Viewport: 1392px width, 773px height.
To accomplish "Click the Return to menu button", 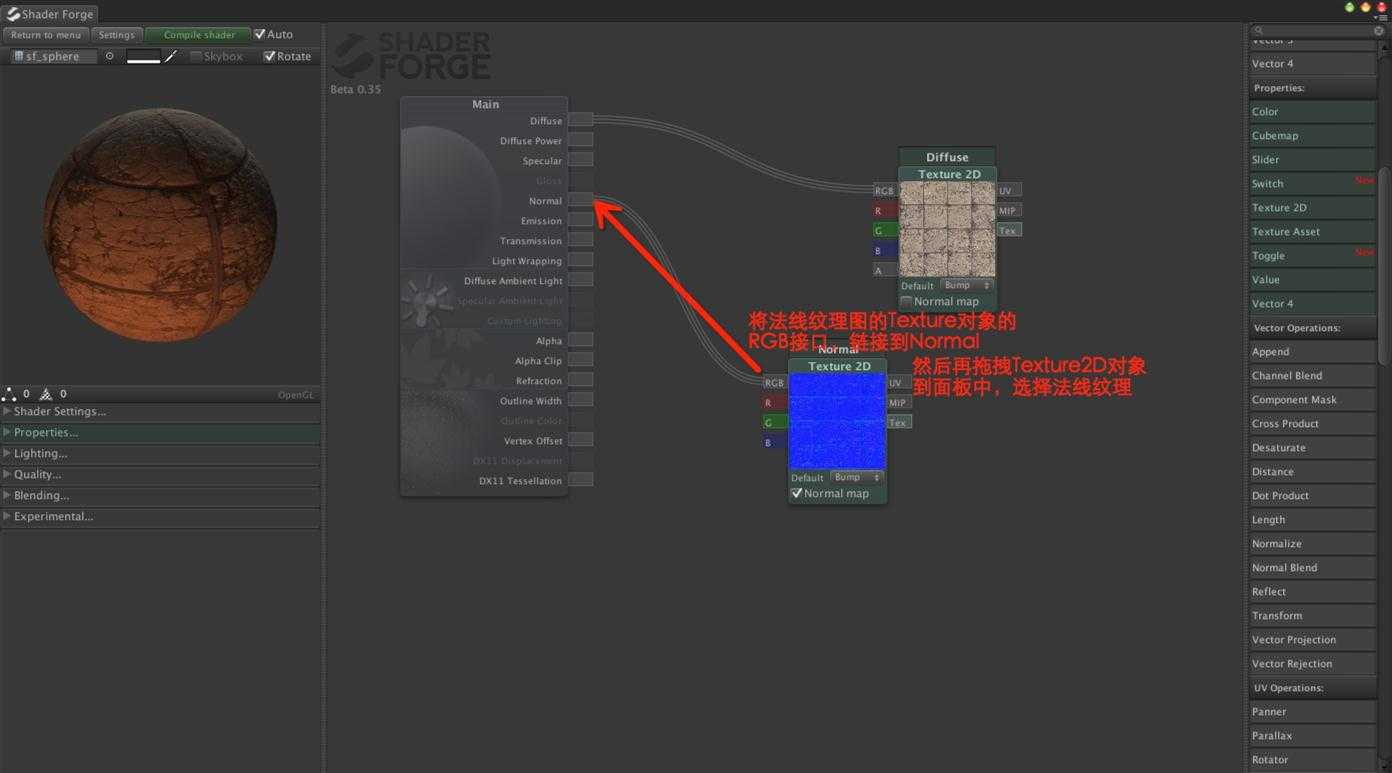I will [46, 35].
